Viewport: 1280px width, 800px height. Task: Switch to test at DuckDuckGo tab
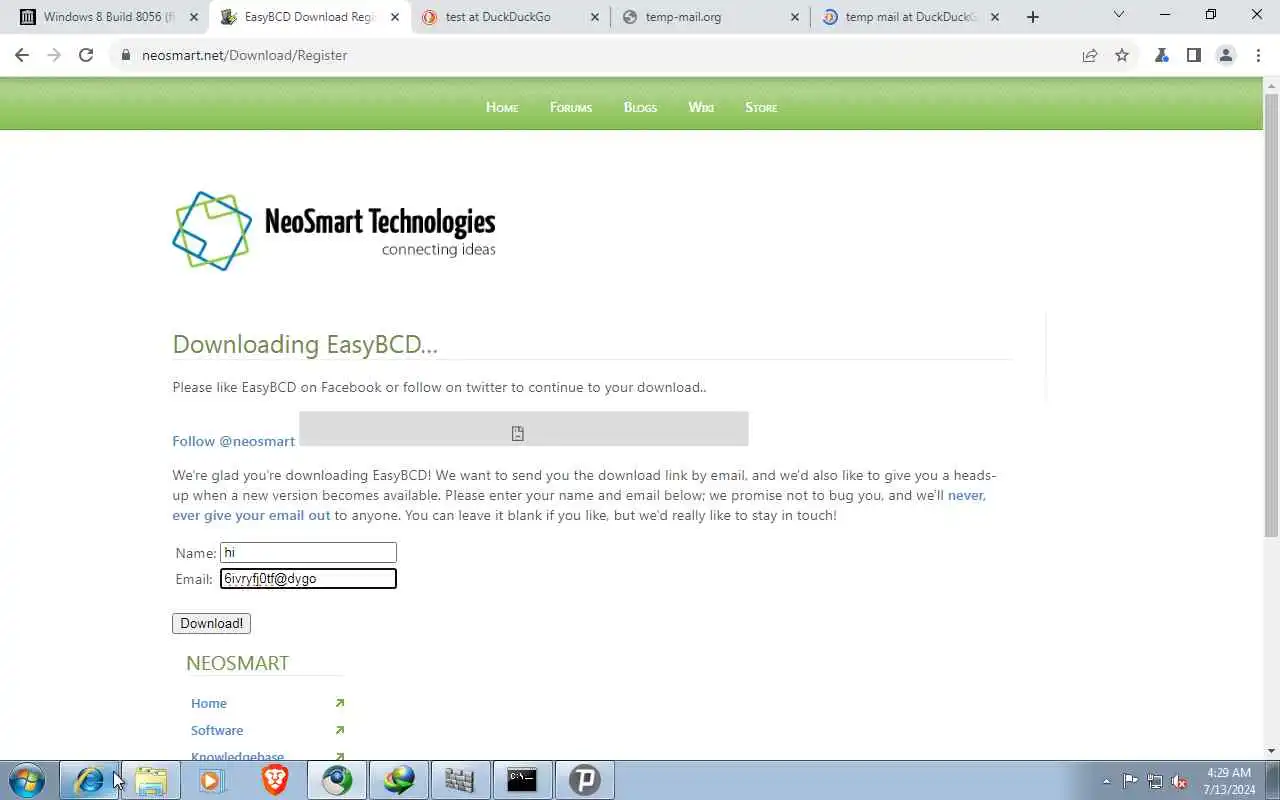pos(510,17)
